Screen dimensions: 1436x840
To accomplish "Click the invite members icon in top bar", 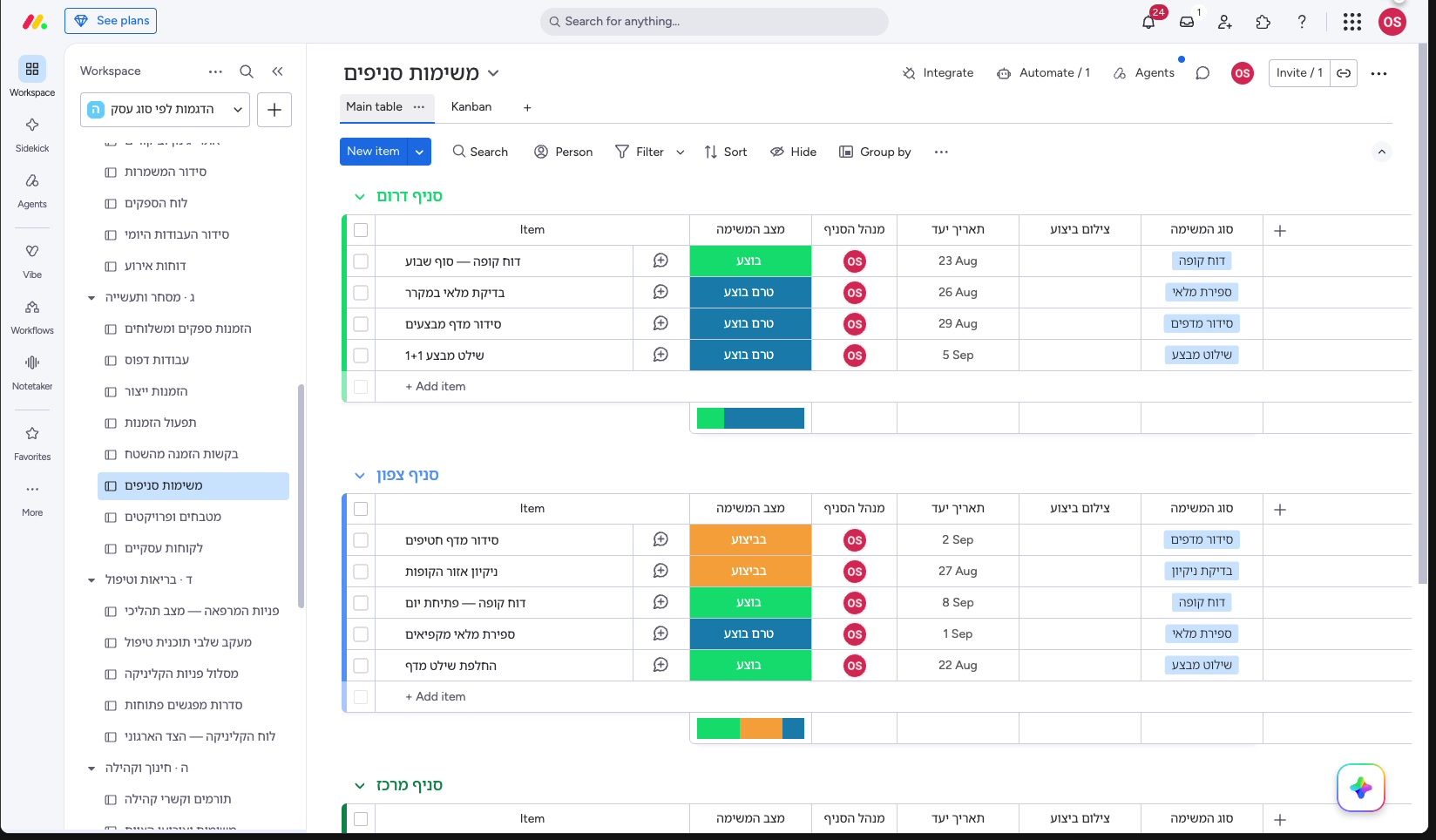I will click(x=1225, y=22).
